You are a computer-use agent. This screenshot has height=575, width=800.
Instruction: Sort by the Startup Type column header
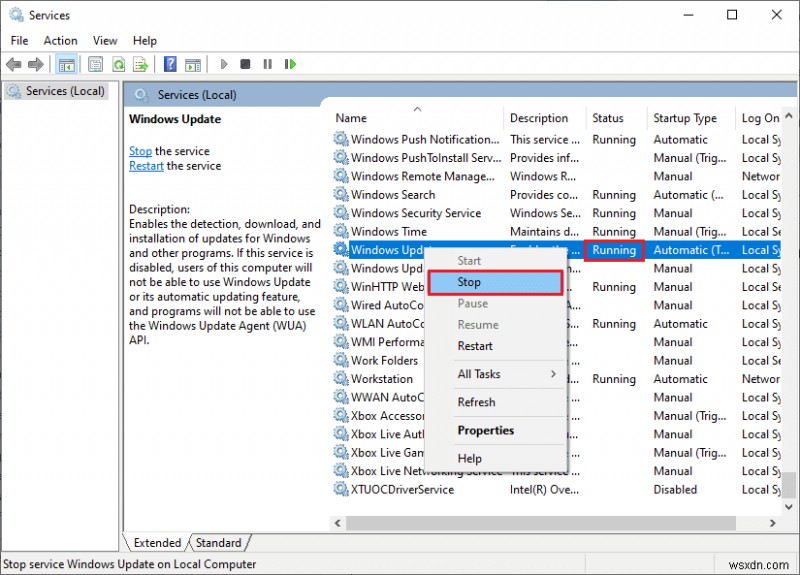coord(684,118)
